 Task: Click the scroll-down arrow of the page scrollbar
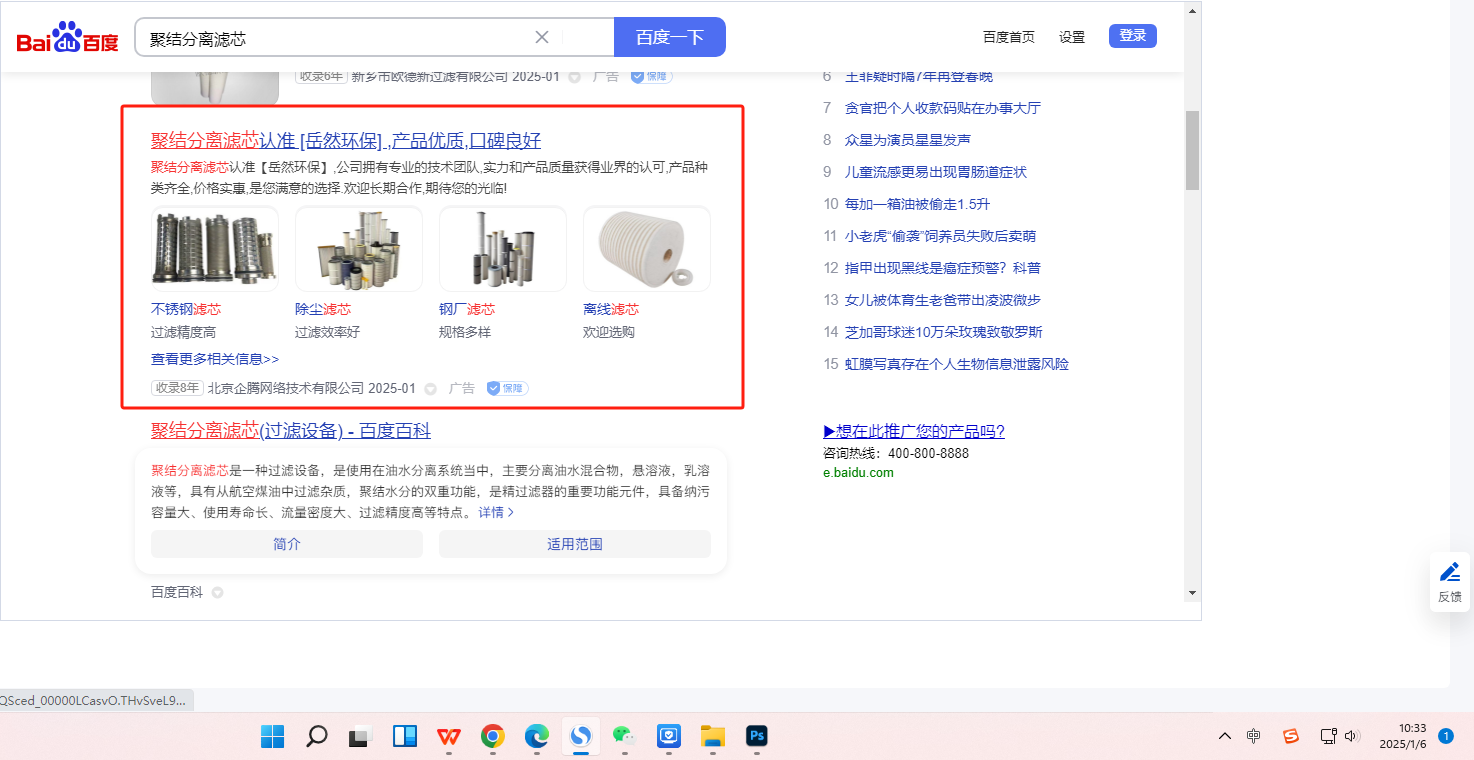1192,592
